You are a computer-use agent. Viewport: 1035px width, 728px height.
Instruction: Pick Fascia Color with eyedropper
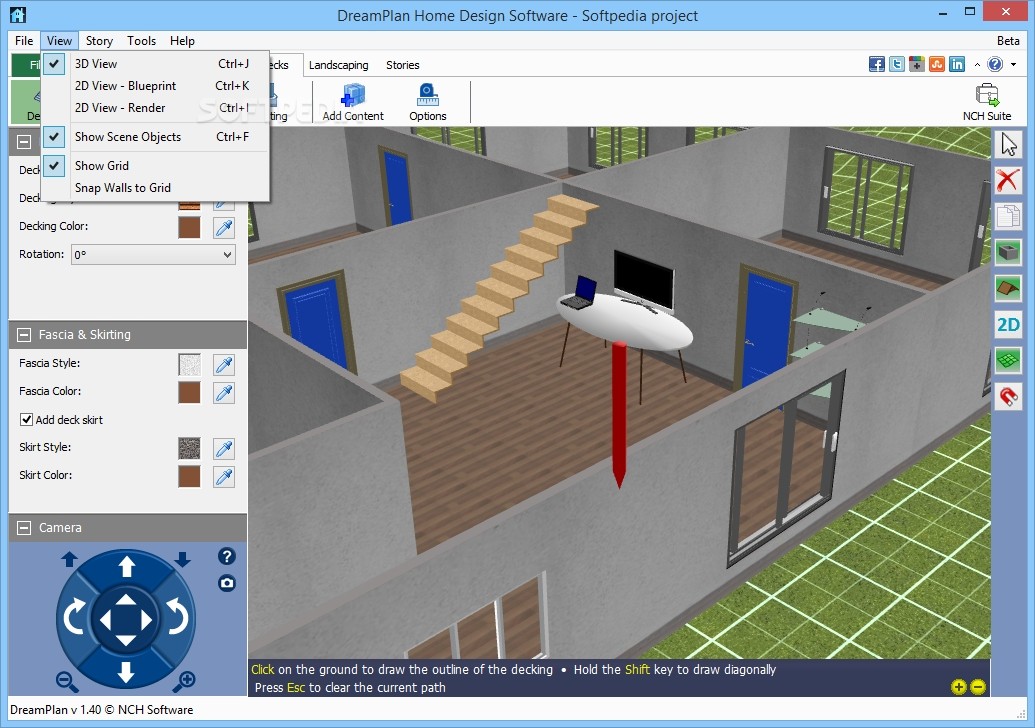224,392
